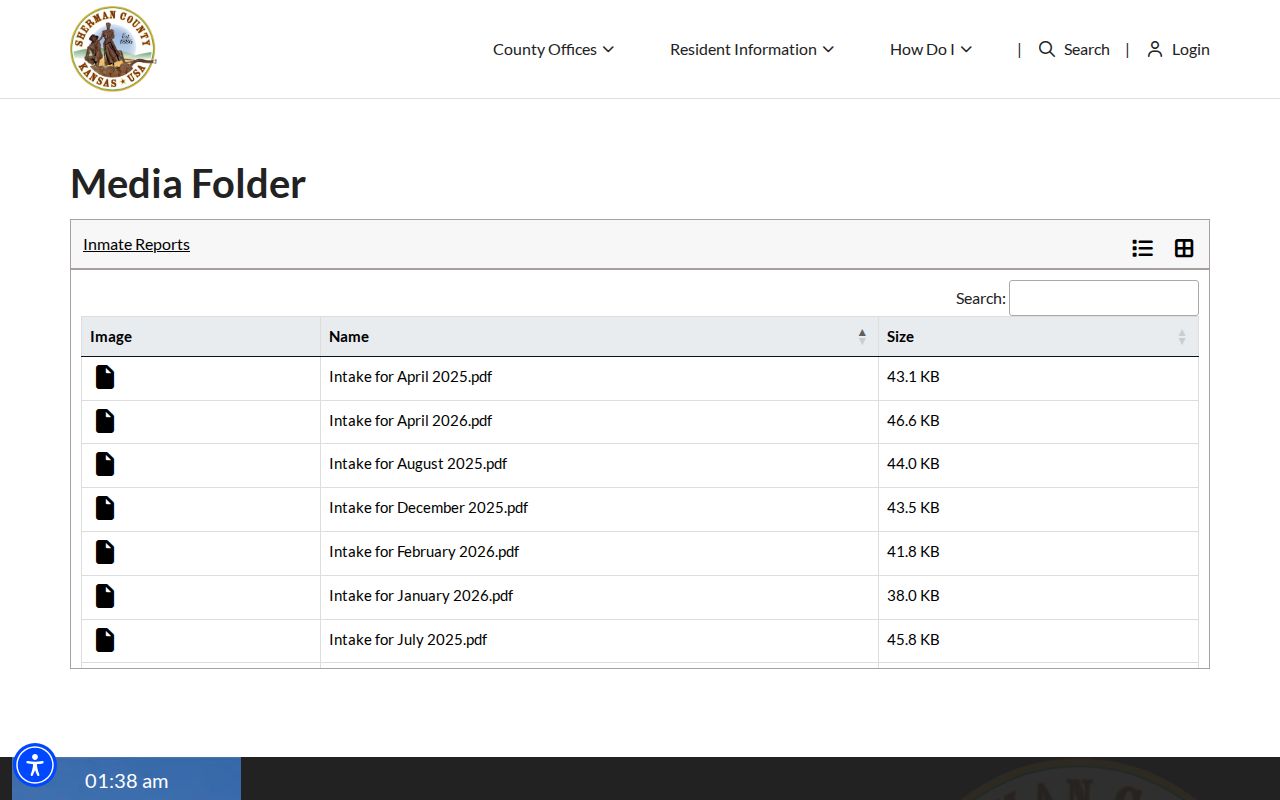The height and width of the screenshot is (800, 1280).
Task: Switch to list view icon
Action: (1142, 248)
